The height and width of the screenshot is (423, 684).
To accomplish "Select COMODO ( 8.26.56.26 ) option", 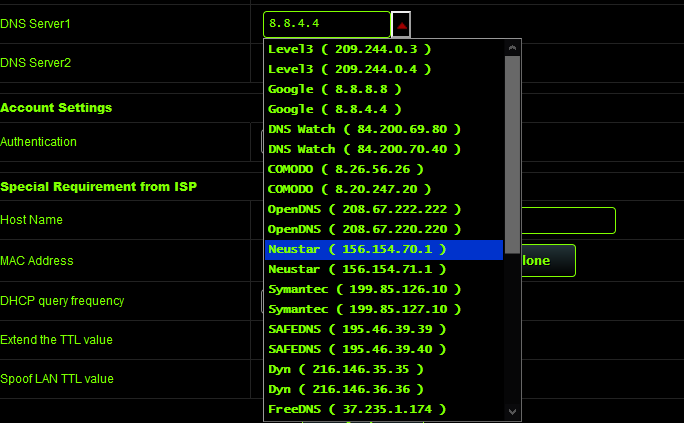I will [x=384, y=170].
